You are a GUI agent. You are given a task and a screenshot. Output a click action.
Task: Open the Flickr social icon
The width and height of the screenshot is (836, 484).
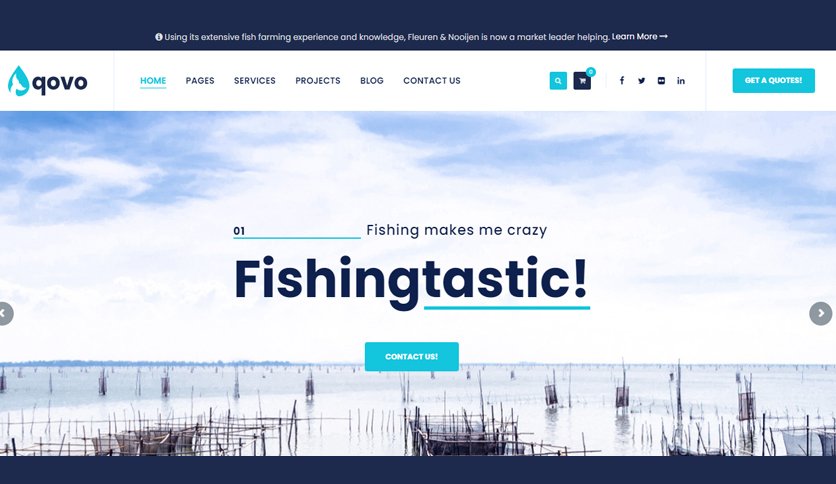point(661,80)
